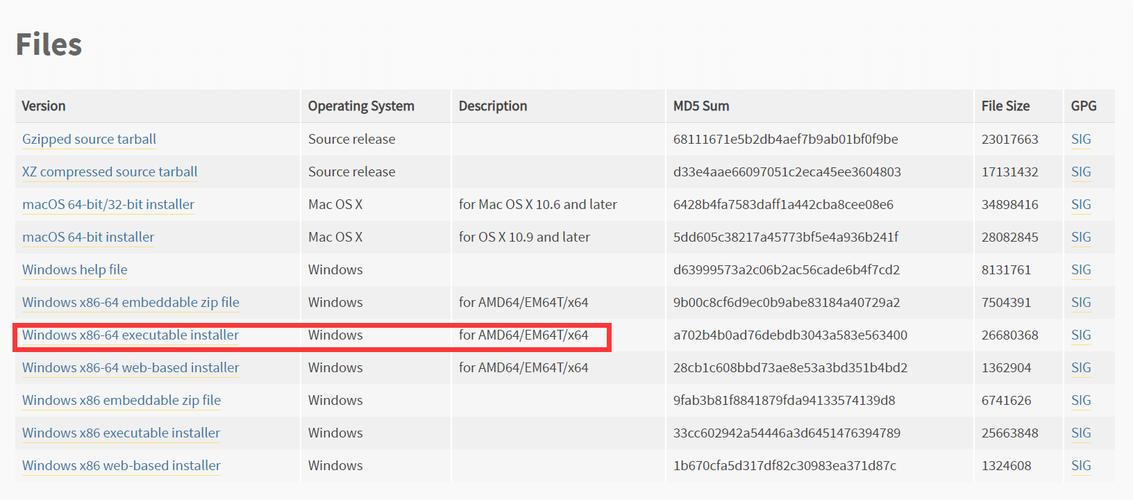
Task: Click Windows x86-64 executable installer link
Action: coord(130,335)
